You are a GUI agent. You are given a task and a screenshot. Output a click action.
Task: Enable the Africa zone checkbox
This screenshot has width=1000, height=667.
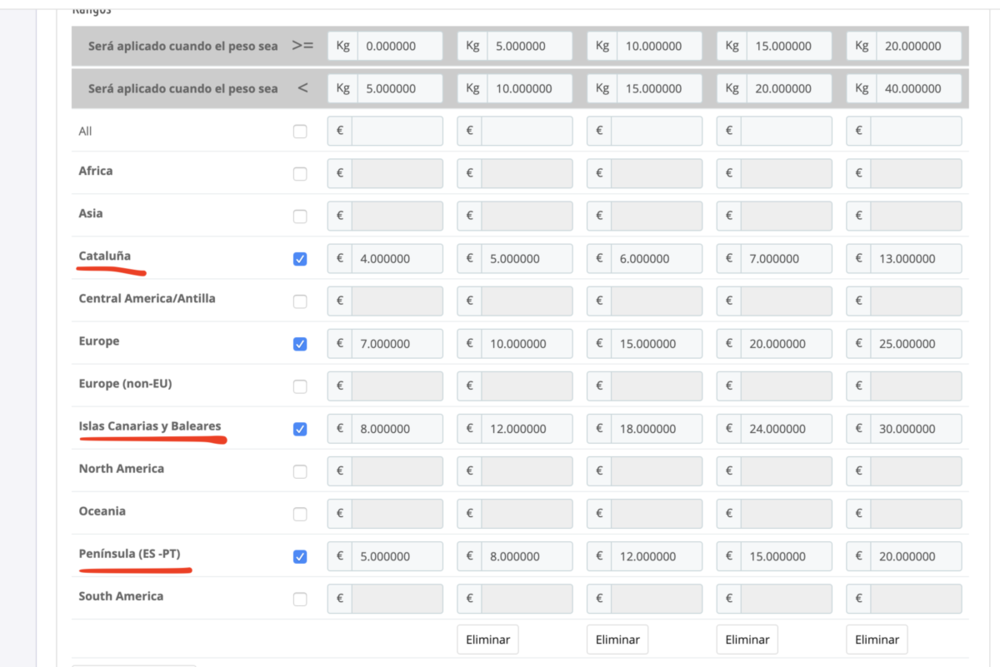(300, 174)
